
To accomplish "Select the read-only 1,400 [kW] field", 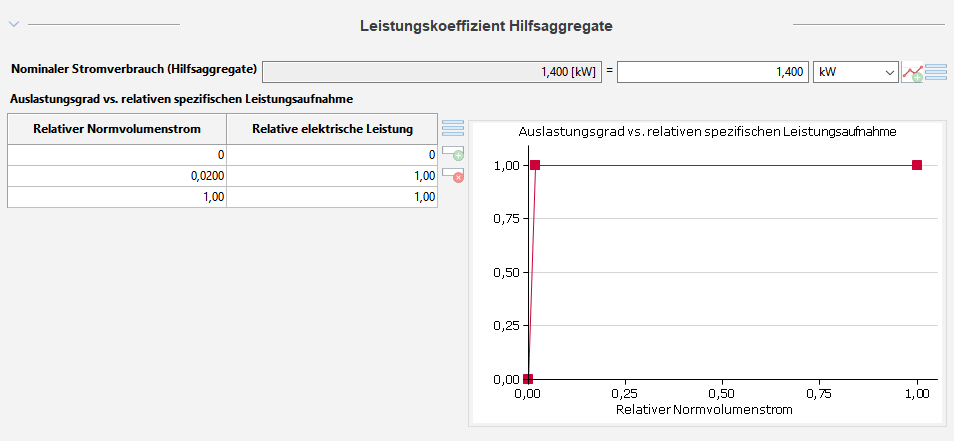I will pyautogui.click(x=432, y=72).
